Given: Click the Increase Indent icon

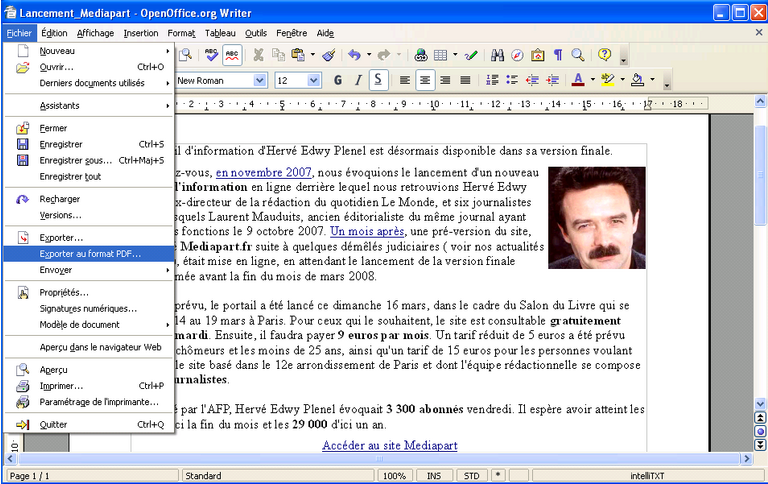Looking at the screenshot, I should click(x=552, y=80).
